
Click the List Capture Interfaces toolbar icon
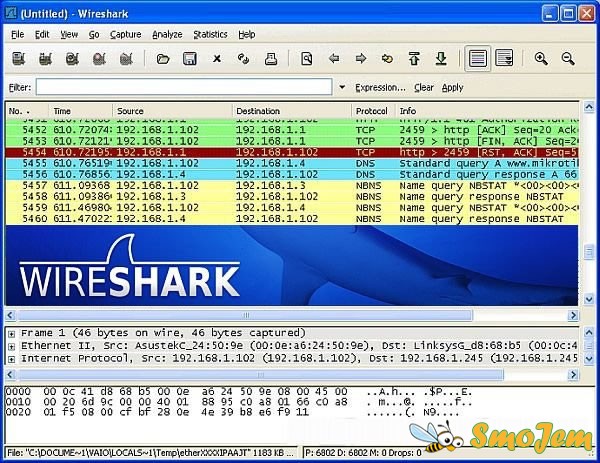pyautogui.click(x=18, y=59)
